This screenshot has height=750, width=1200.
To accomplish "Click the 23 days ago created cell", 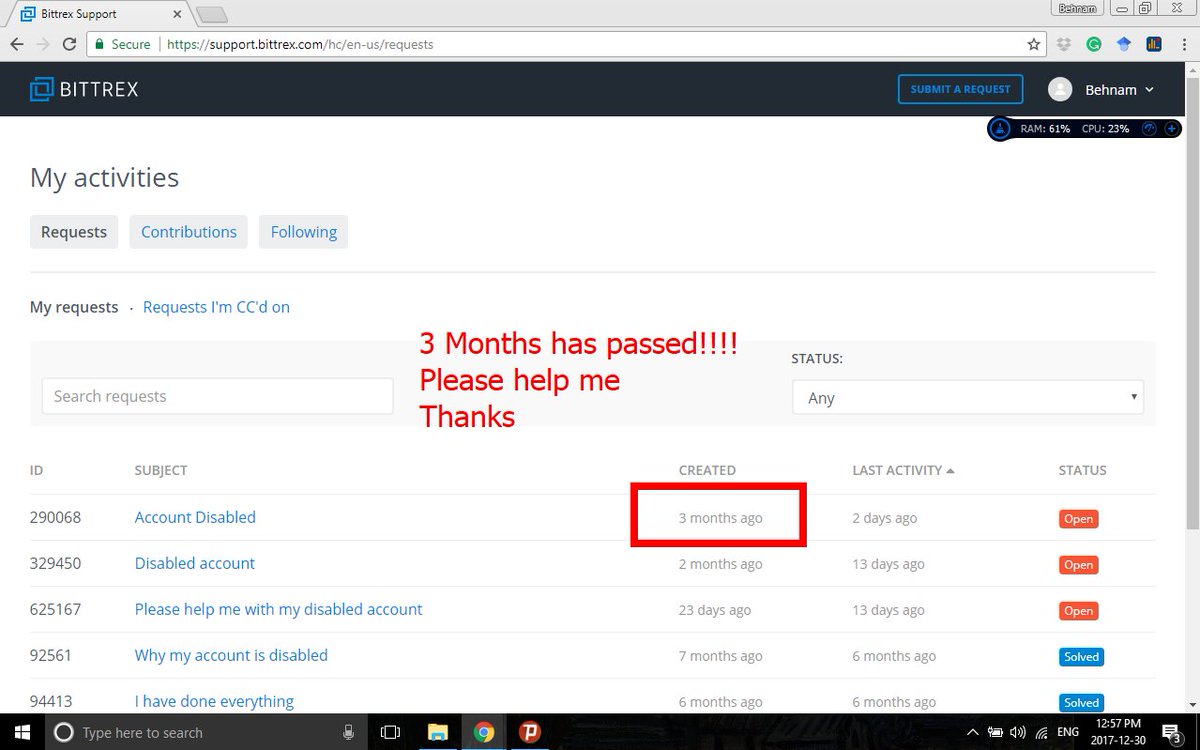I will point(715,610).
